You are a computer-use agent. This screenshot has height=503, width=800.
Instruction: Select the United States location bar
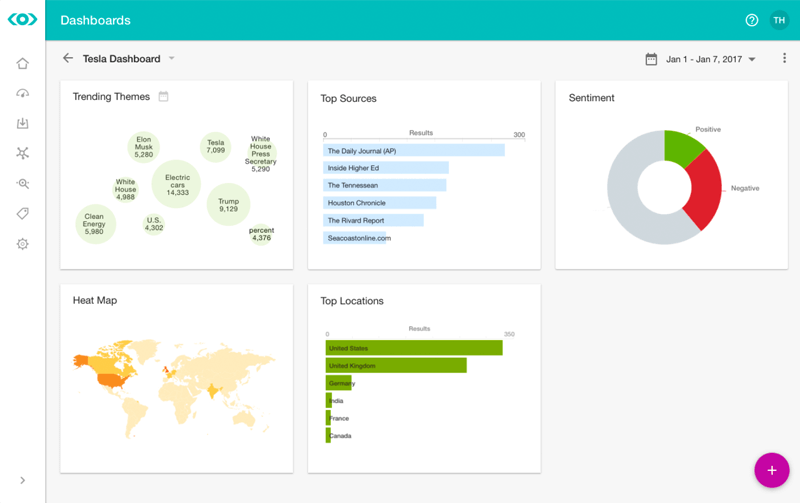tap(414, 348)
